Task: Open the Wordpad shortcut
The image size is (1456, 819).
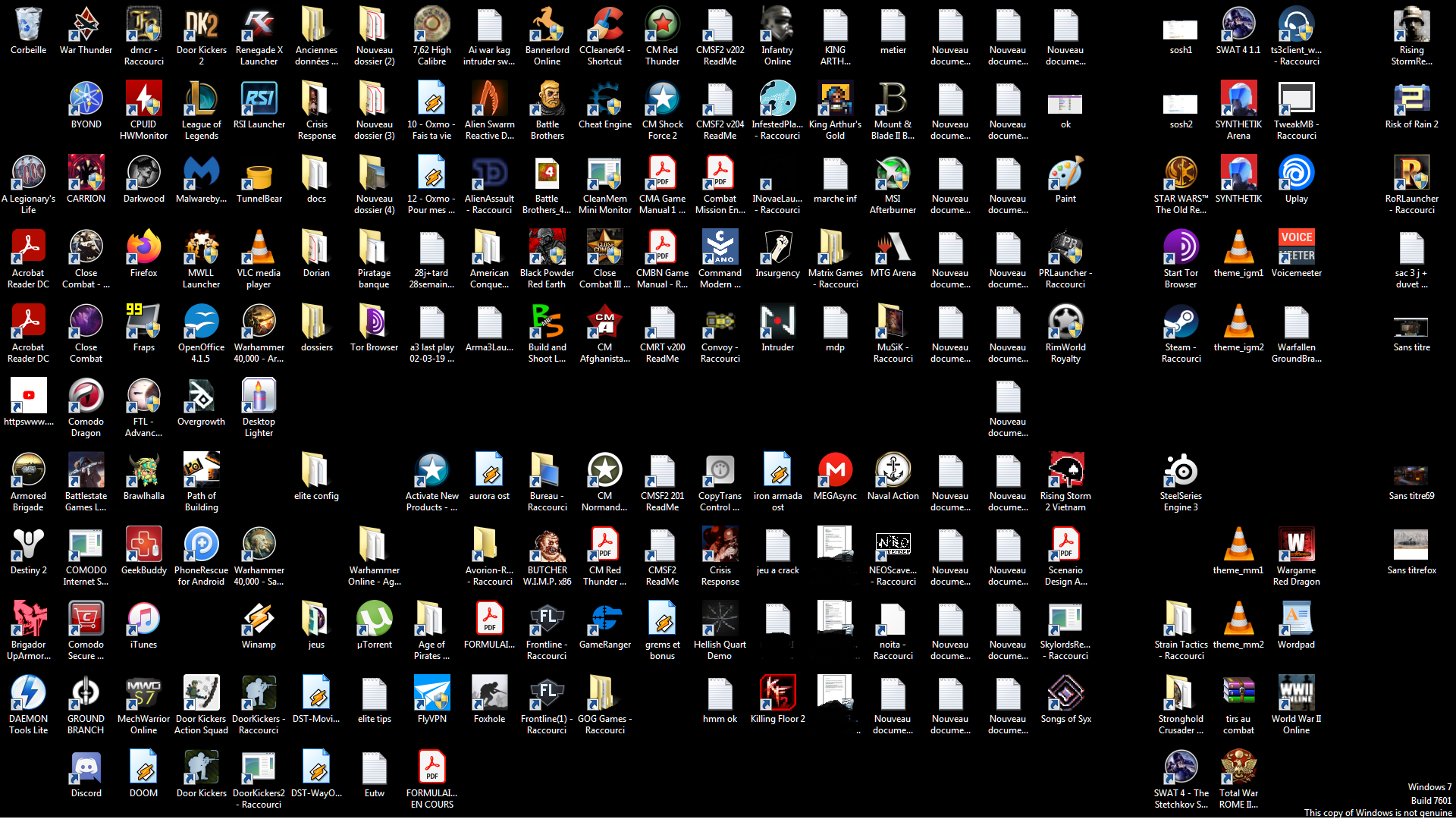Action: pyautogui.click(x=1296, y=625)
